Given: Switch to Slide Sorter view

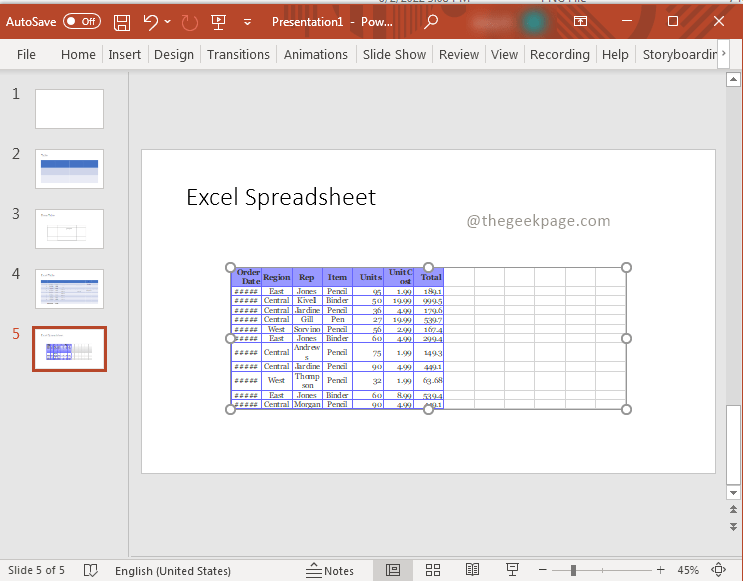Looking at the screenshot, I should [433, 570].
